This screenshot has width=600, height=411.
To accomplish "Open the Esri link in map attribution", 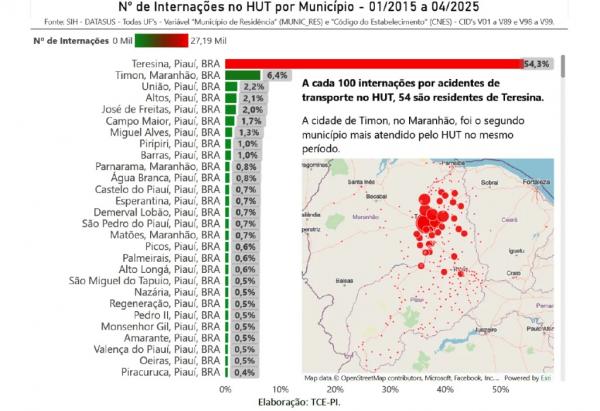I will click(546, 378).
